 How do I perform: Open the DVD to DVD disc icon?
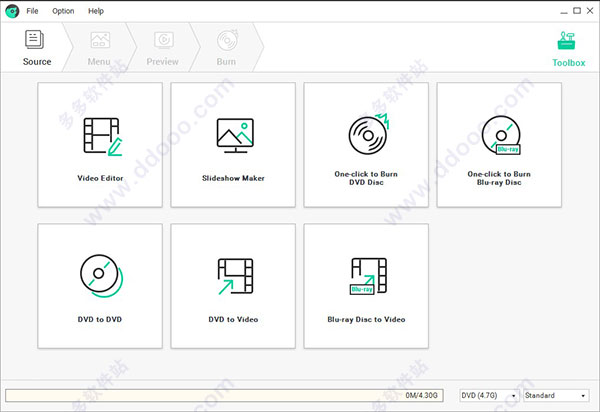[x=101, y=276]
